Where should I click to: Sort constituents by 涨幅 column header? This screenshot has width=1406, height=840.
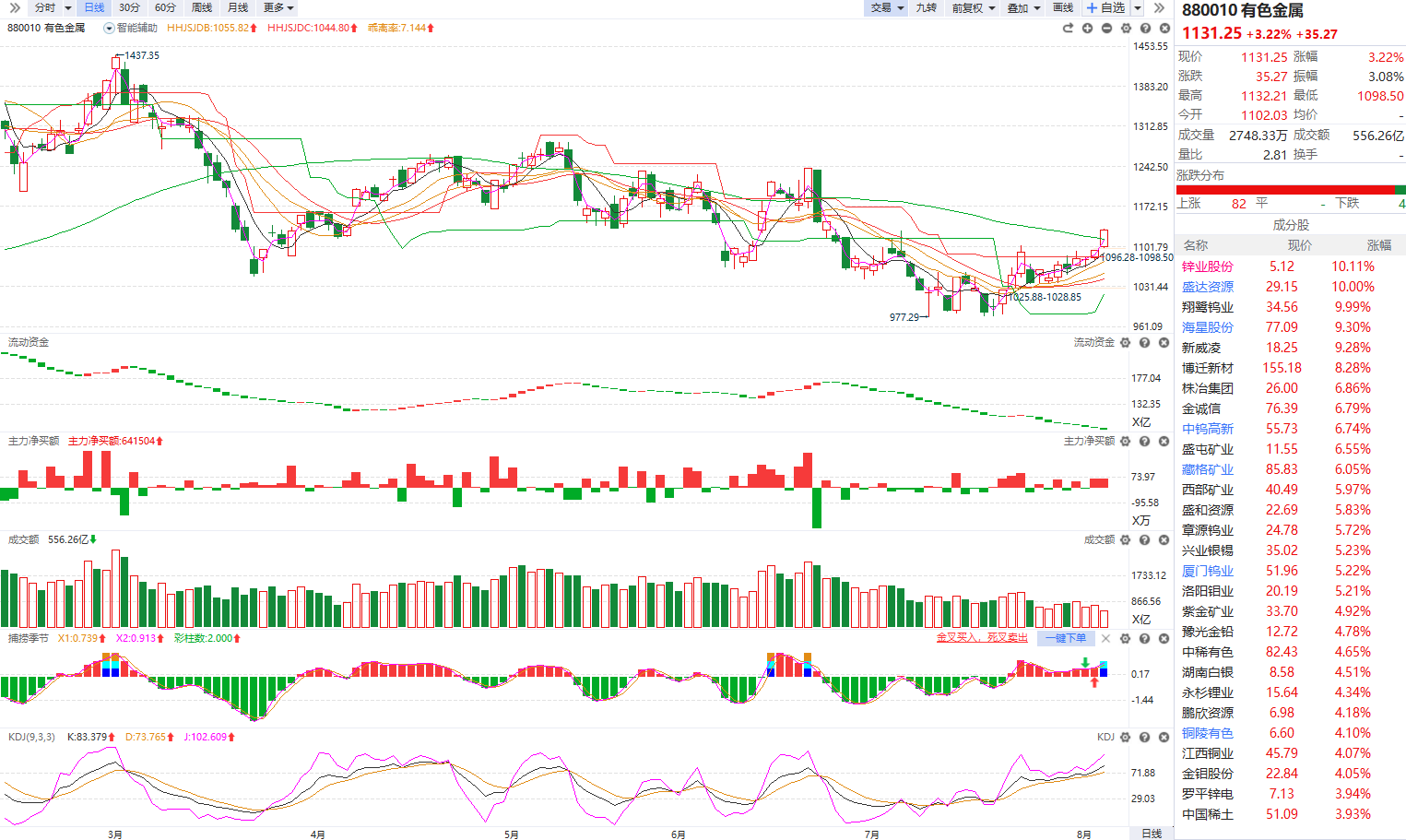tap(1379, 245)
